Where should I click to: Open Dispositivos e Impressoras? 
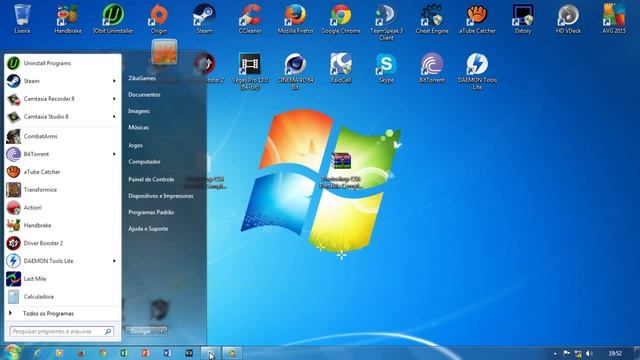(161, 196)
